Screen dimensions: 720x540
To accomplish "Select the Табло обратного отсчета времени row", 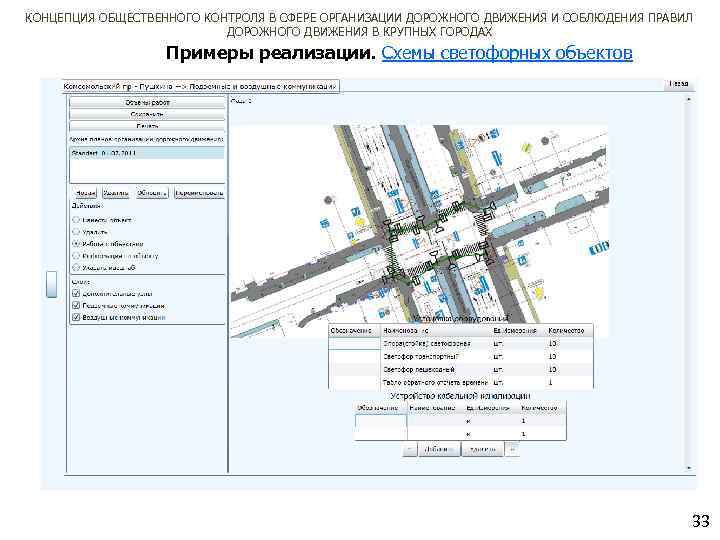I will click(461, 382).
